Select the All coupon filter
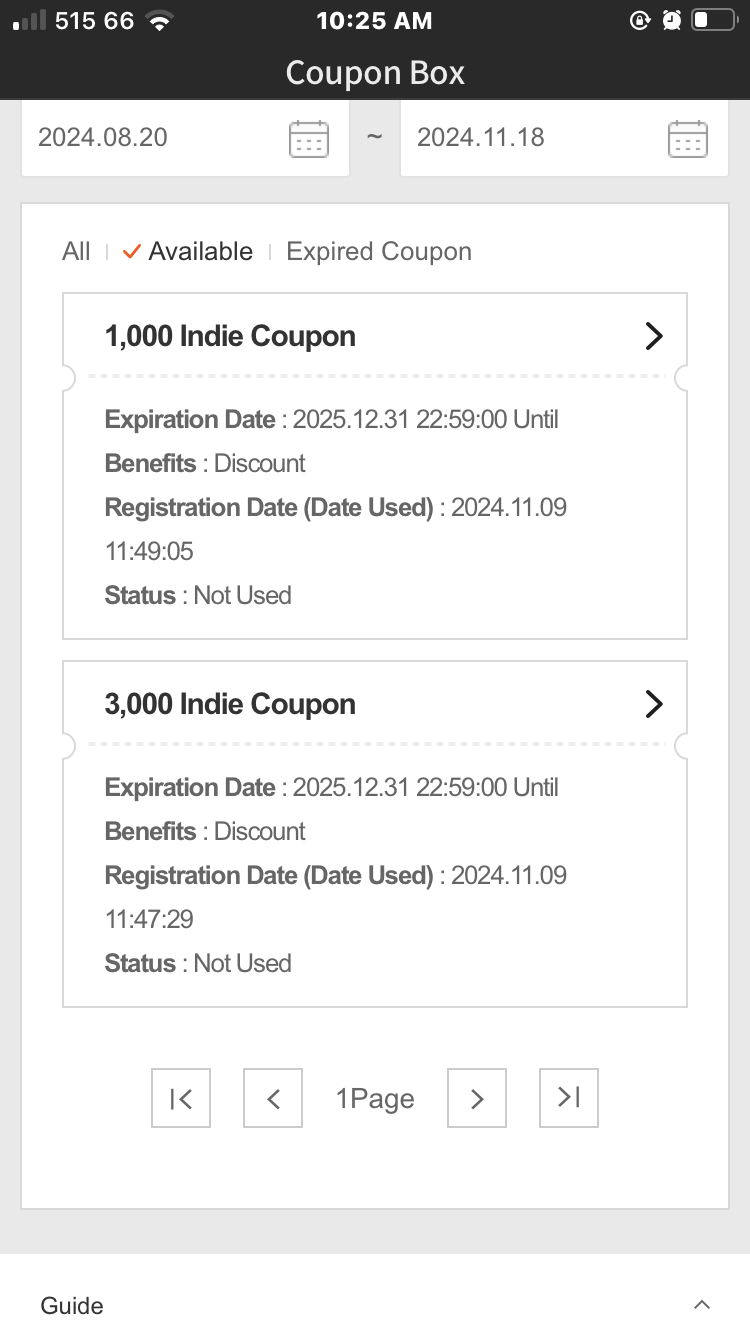 [x=76, y=251]
